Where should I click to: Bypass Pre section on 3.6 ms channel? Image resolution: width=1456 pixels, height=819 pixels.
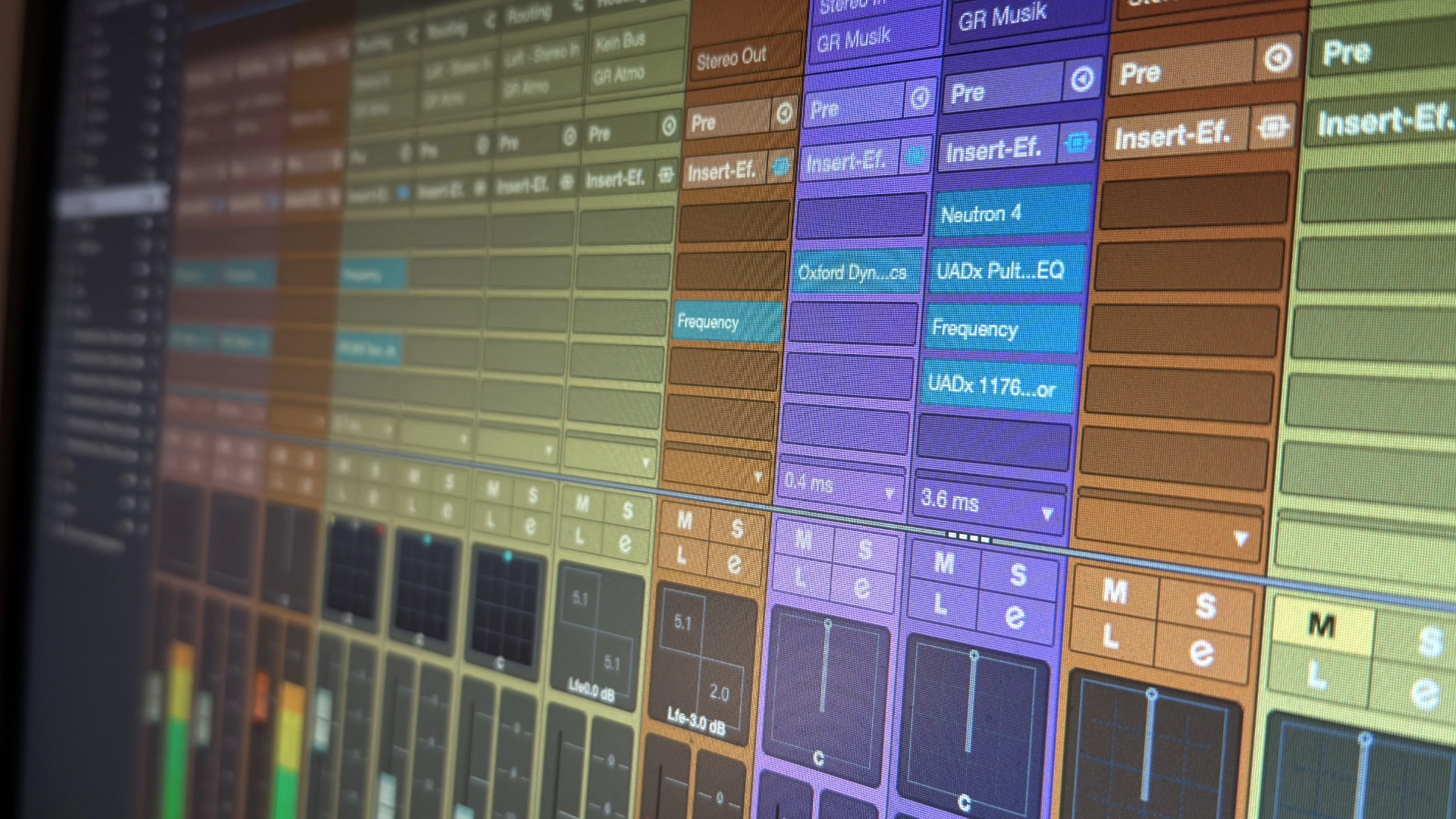(1082, 78)
